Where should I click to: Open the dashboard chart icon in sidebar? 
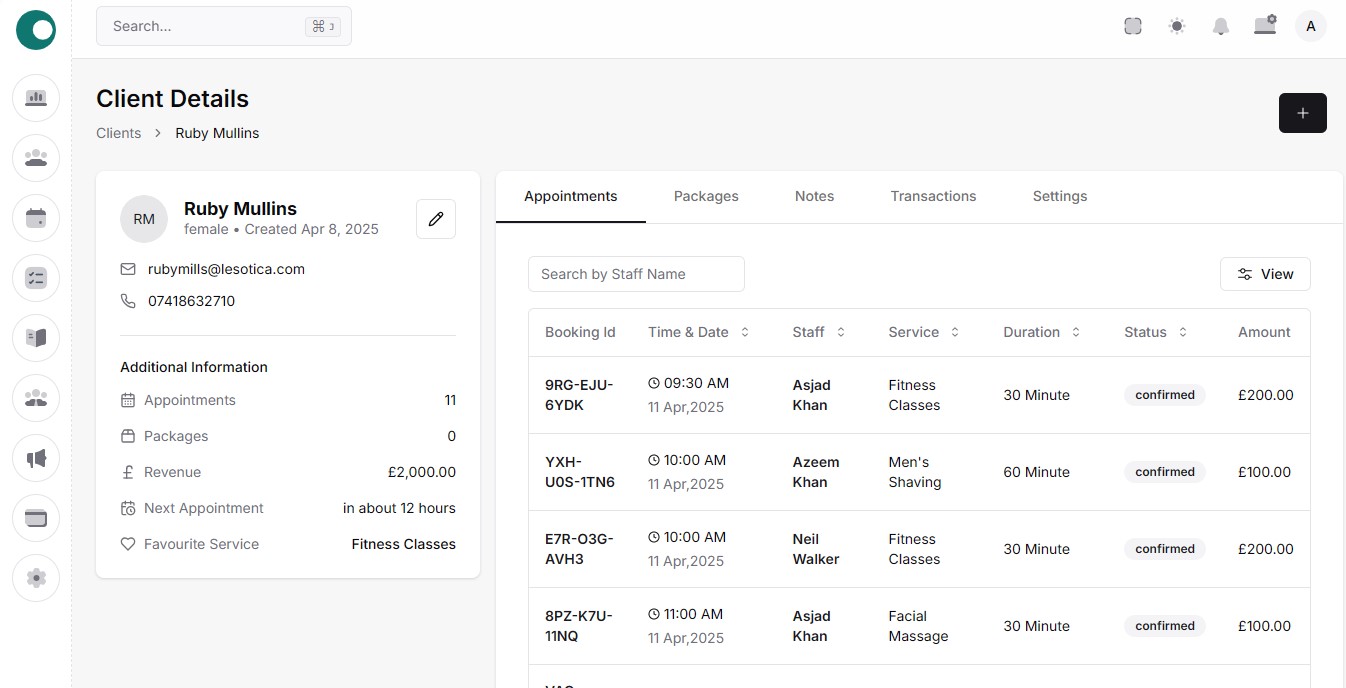36,98
